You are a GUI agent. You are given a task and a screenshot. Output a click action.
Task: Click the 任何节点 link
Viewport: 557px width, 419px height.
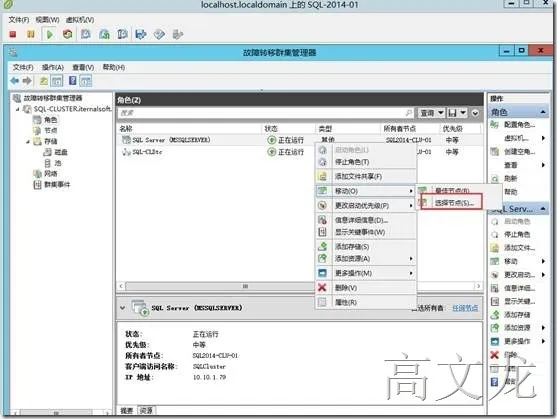pos(465,308)
